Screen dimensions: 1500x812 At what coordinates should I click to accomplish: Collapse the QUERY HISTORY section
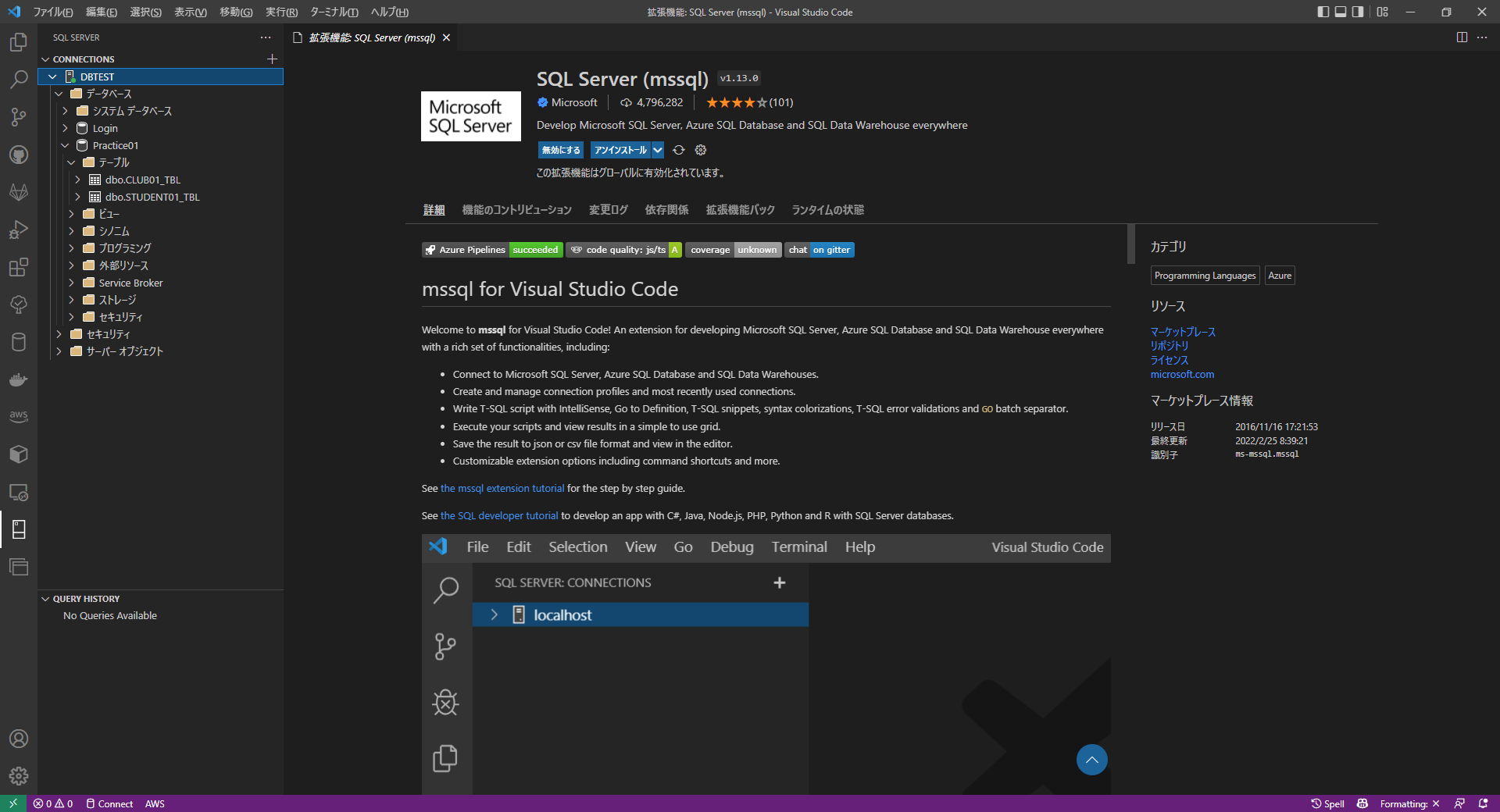(x=45, y=599)
